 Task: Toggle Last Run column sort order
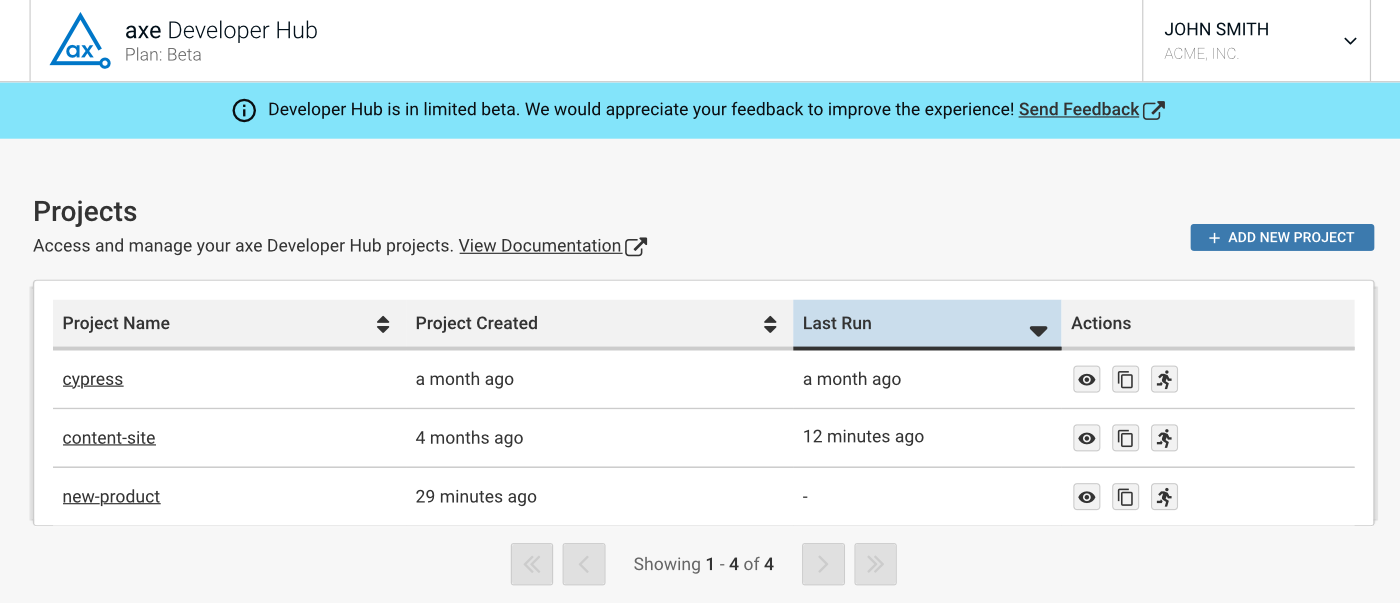pos(1037,330)
